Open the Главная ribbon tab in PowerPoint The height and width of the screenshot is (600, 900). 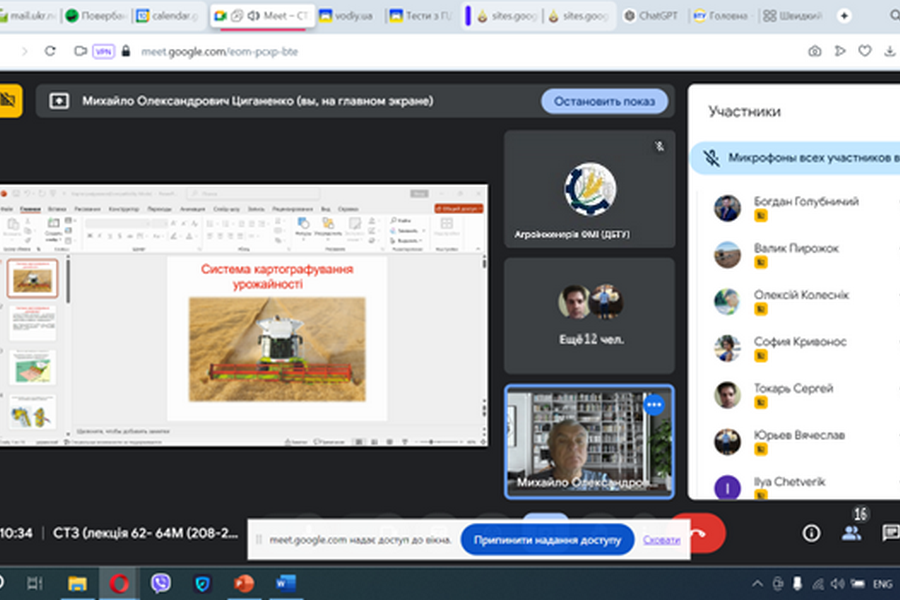[x=30, y=209]
